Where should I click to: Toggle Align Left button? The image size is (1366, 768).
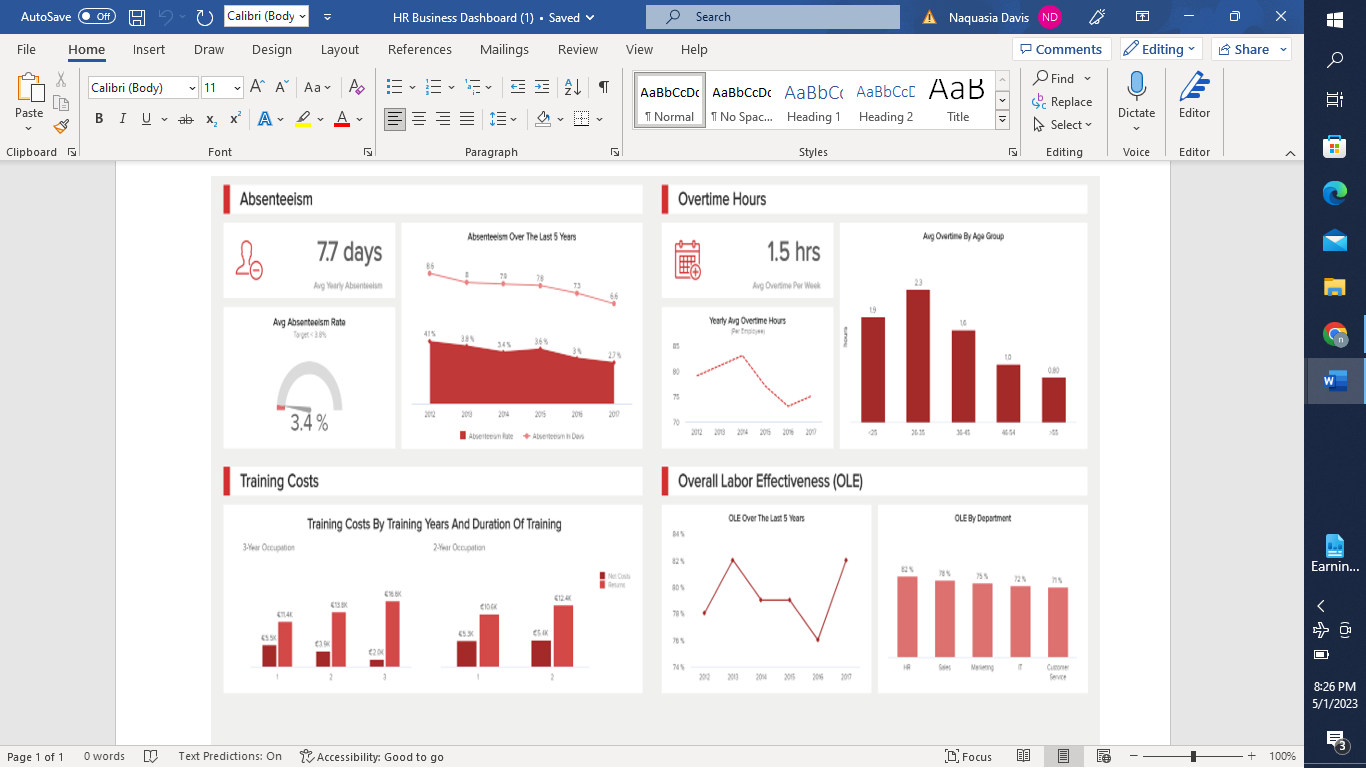pos(395,119)
